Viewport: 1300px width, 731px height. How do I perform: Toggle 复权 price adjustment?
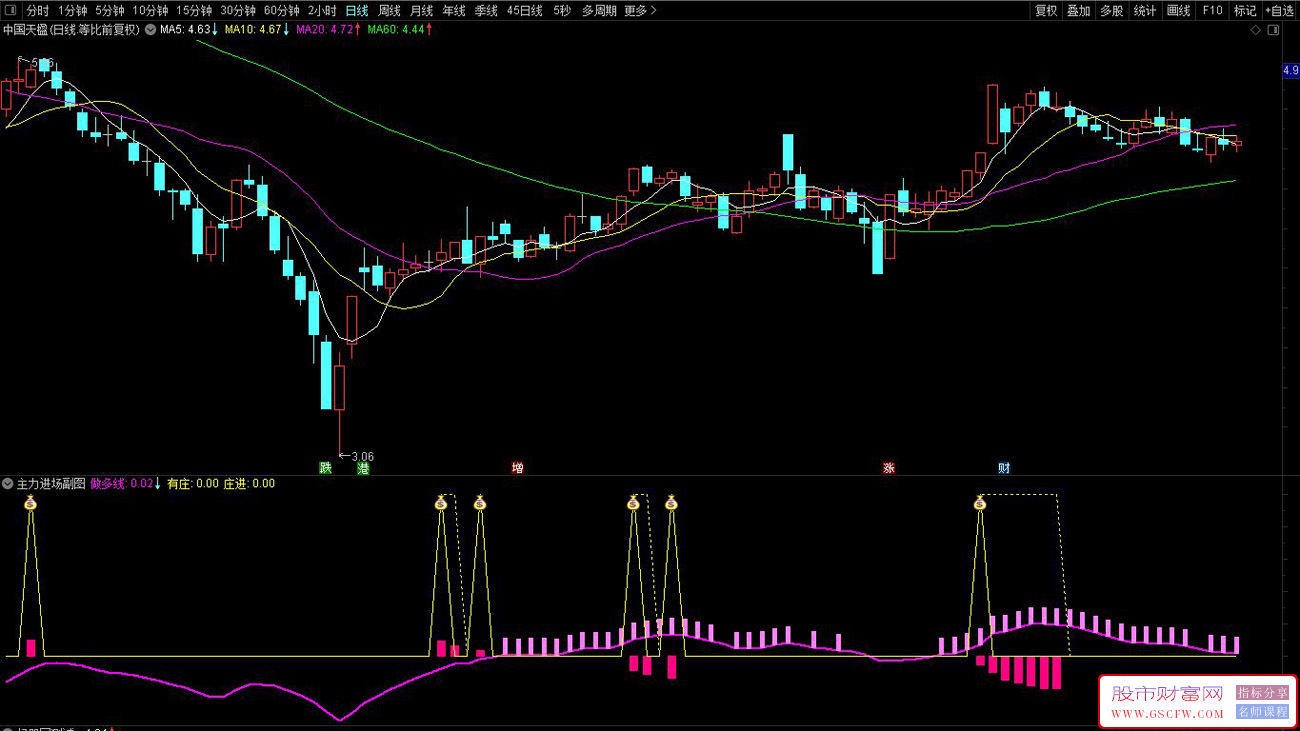[x=1046, y=11]
